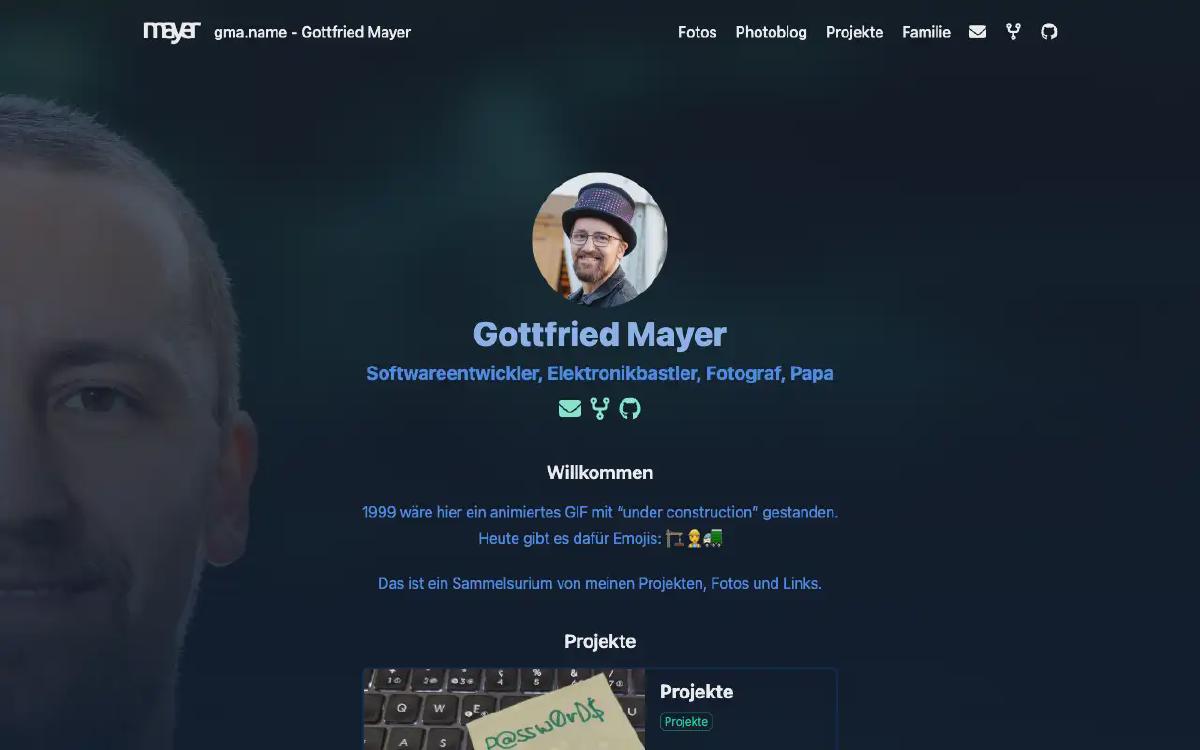Click the Projekte section heading above the card

pyautogui.click(x=600, y=641)
